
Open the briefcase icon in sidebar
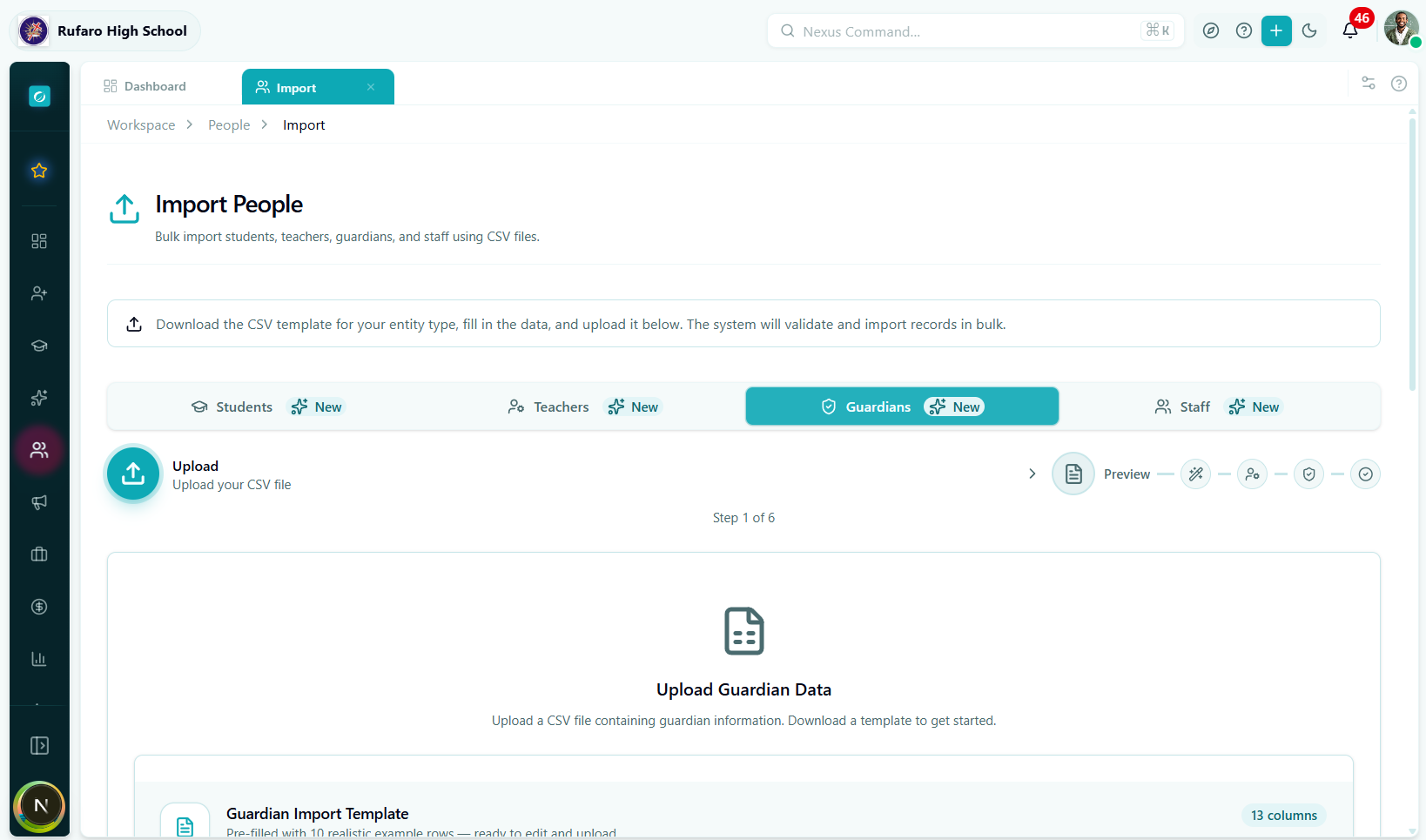(x=39, y=554)
